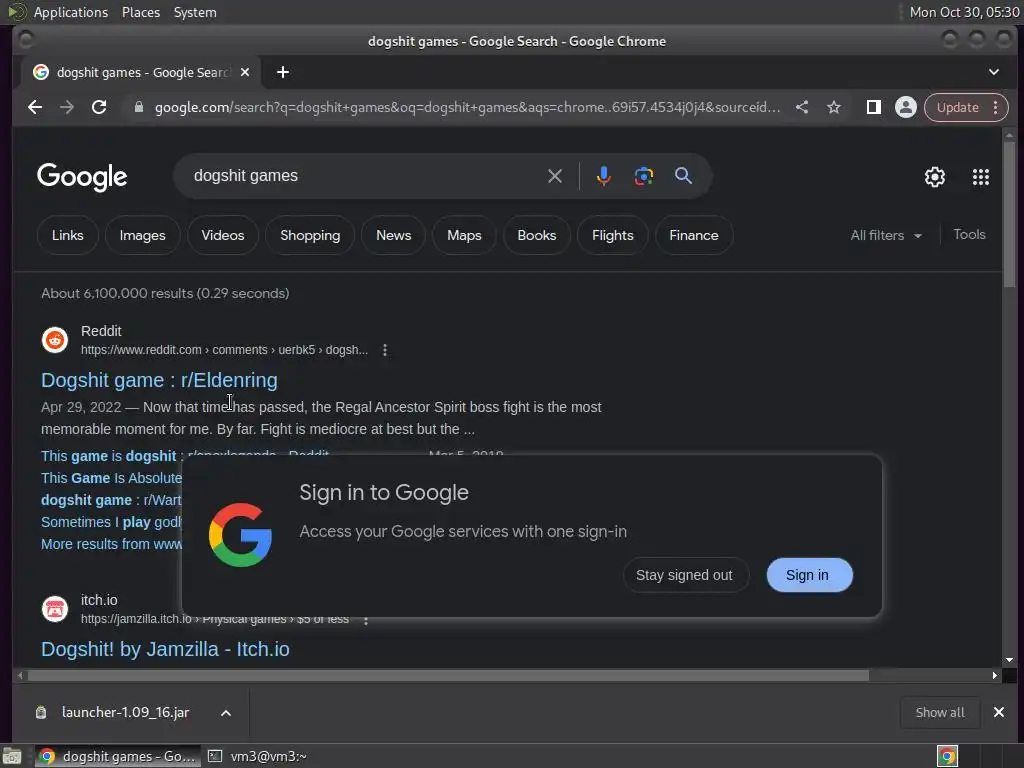Select the Maps filter chip

464,235
